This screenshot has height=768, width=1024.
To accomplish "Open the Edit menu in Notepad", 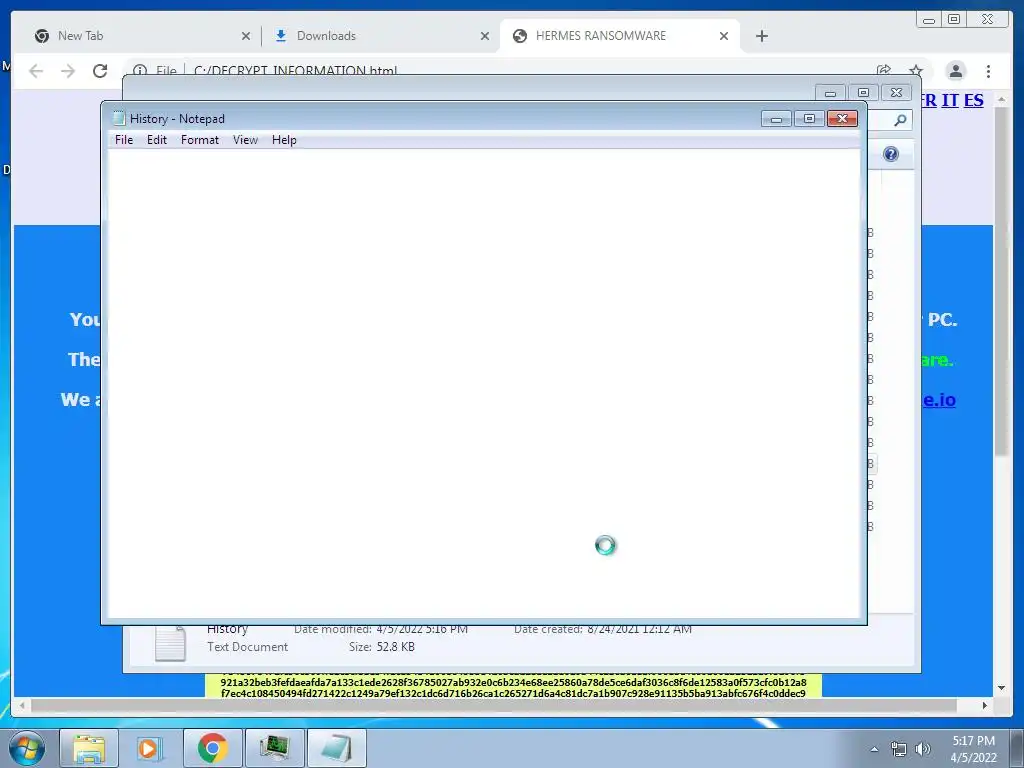I will tap(157, 140).
